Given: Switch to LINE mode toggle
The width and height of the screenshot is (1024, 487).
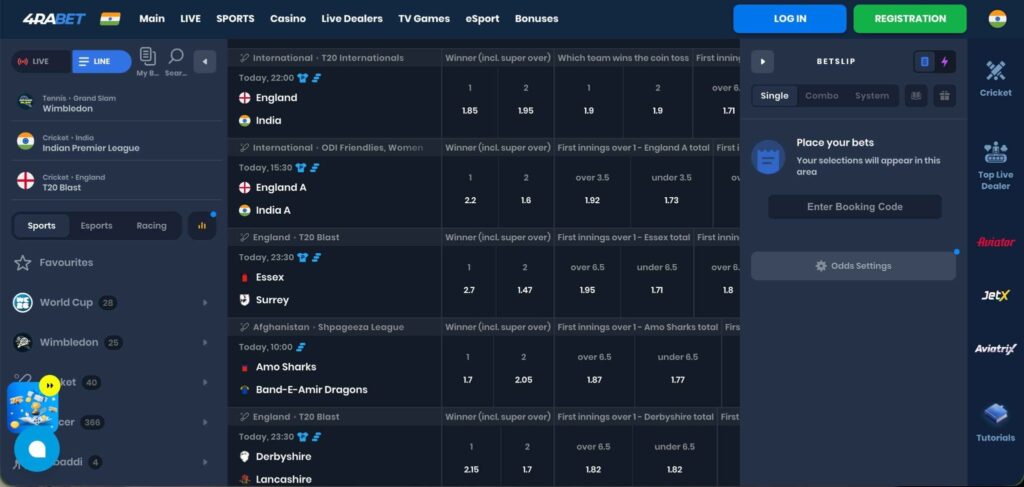Looking at the screenshot, I should click(x=101, y=61).
